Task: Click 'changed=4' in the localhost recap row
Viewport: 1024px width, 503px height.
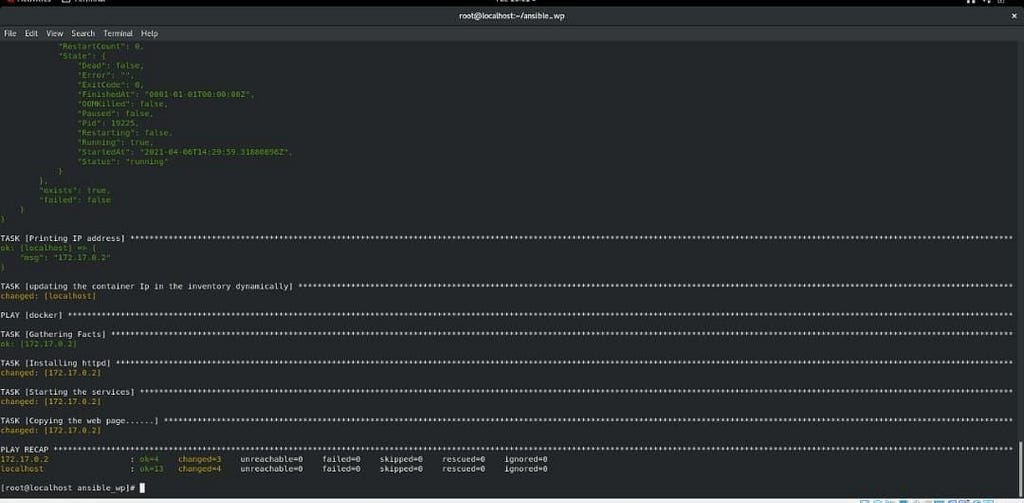Action: (x=200, y=469)
